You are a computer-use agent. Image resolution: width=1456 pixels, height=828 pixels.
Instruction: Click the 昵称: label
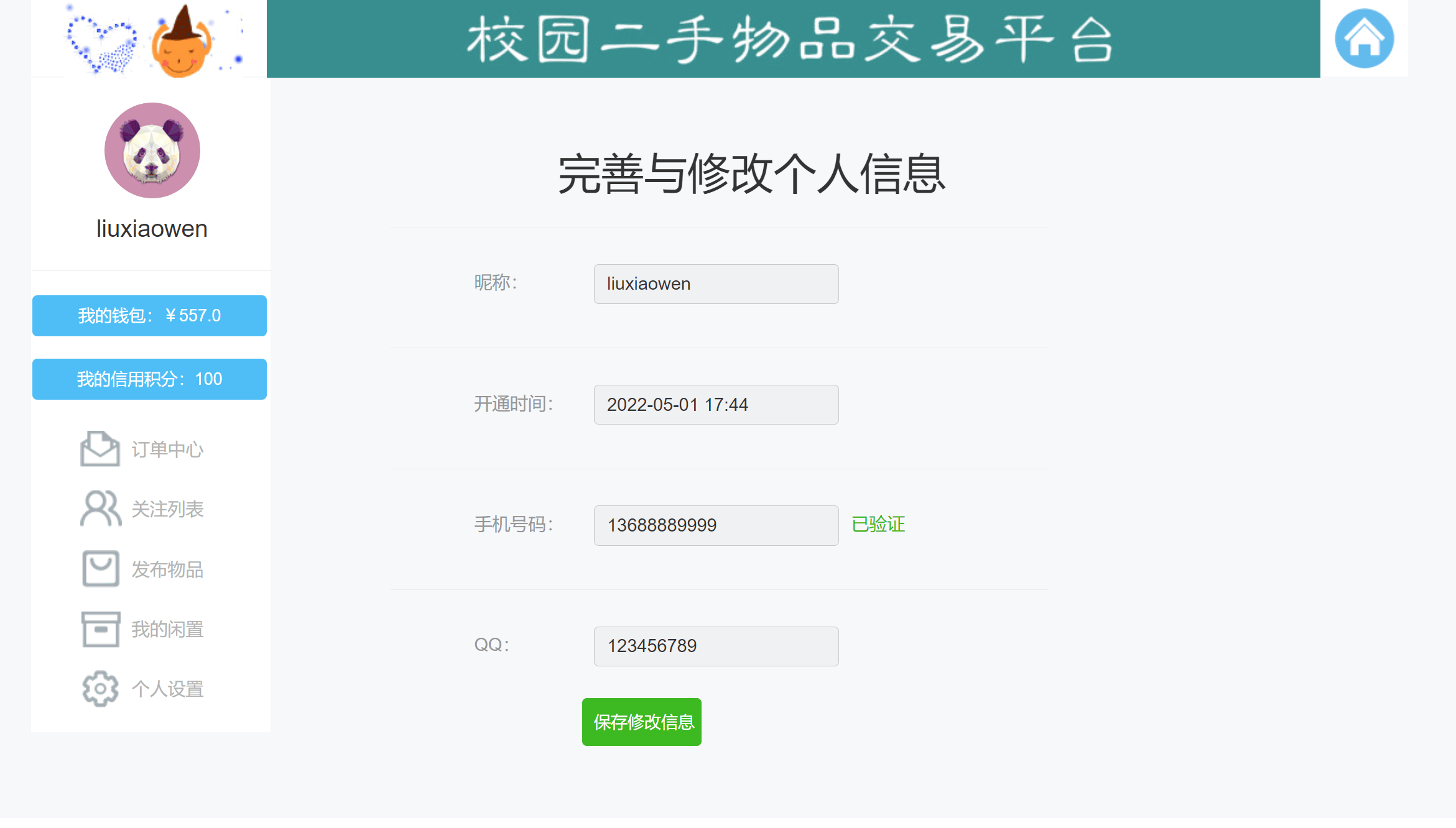496,283
